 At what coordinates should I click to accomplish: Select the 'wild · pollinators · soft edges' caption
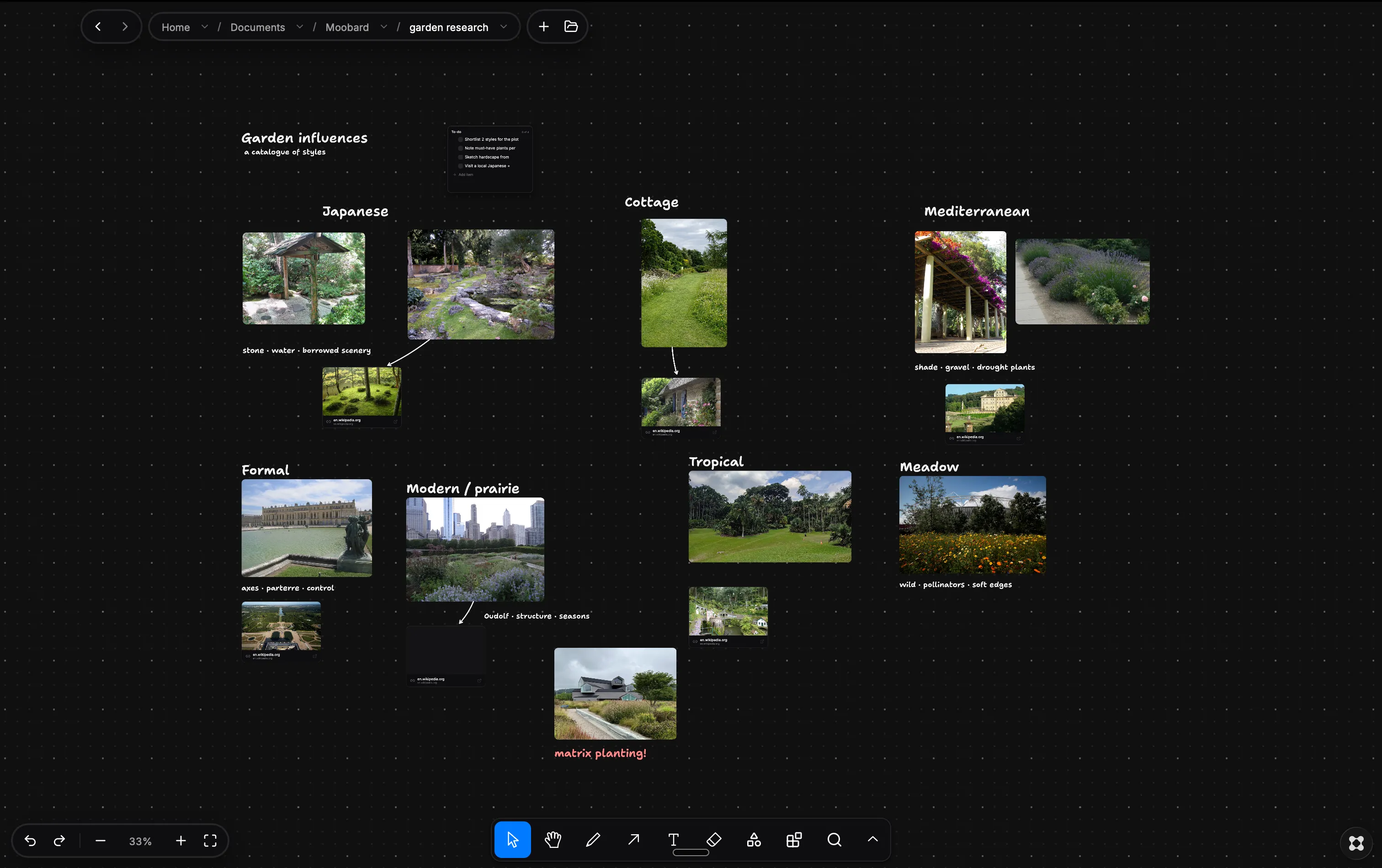coord(956,585)
